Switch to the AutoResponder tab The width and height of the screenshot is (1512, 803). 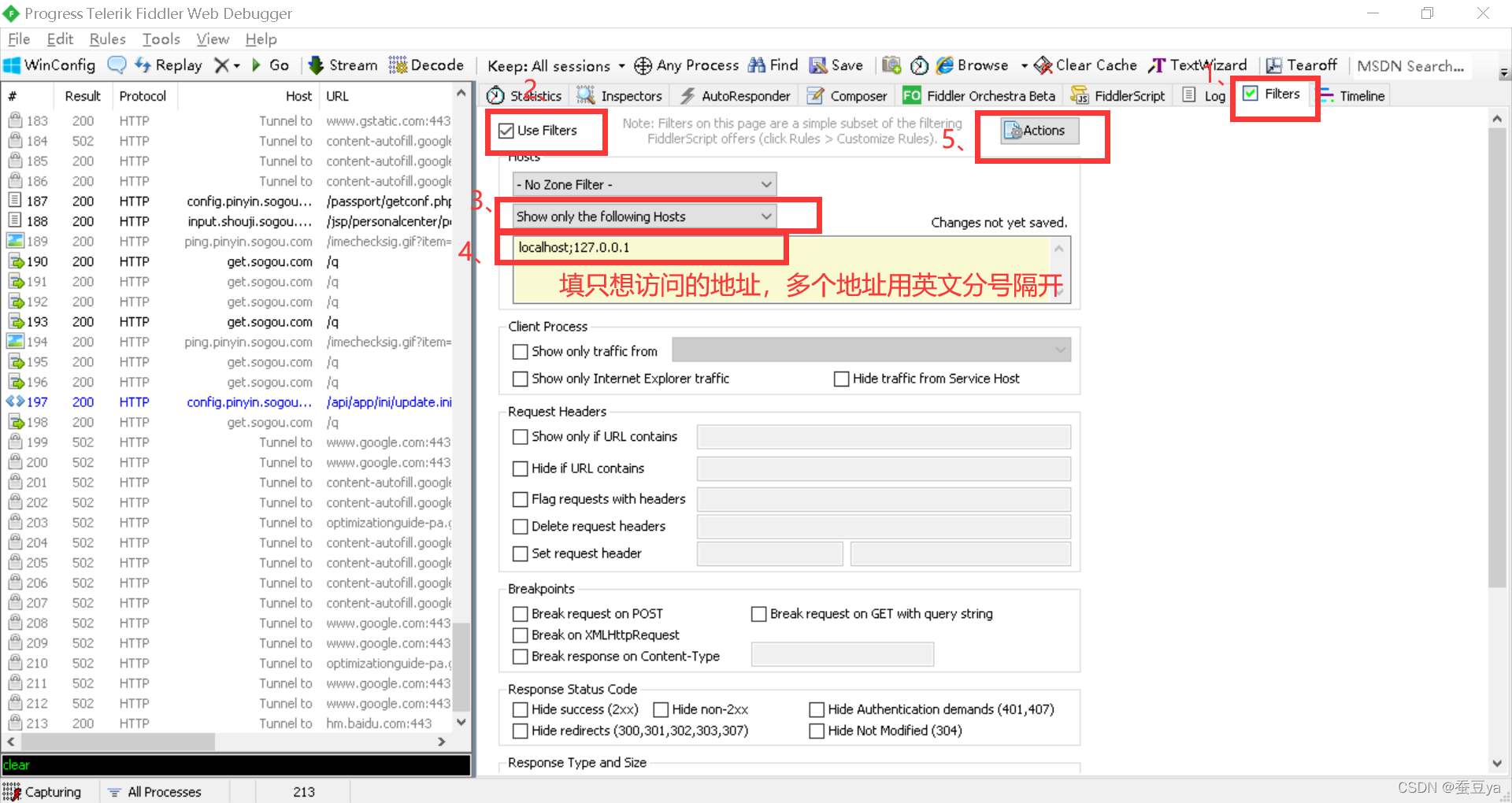point(736,96)
